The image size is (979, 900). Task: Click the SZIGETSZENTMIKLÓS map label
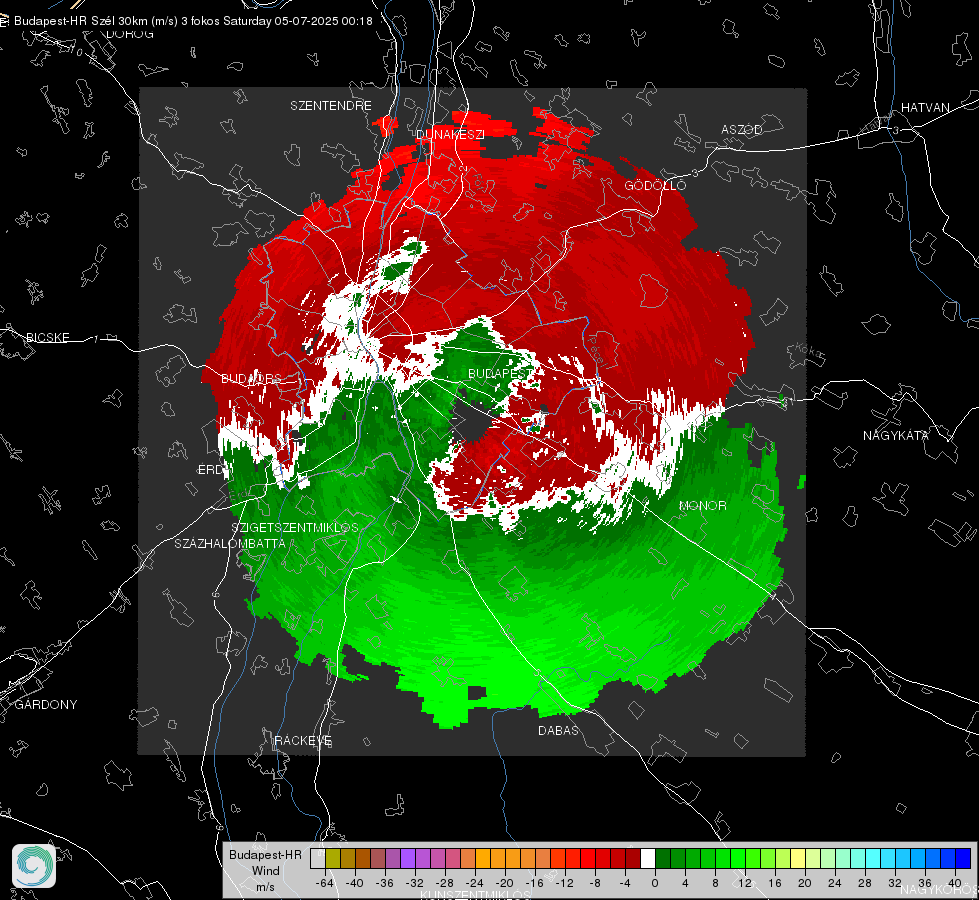point(295,527)
